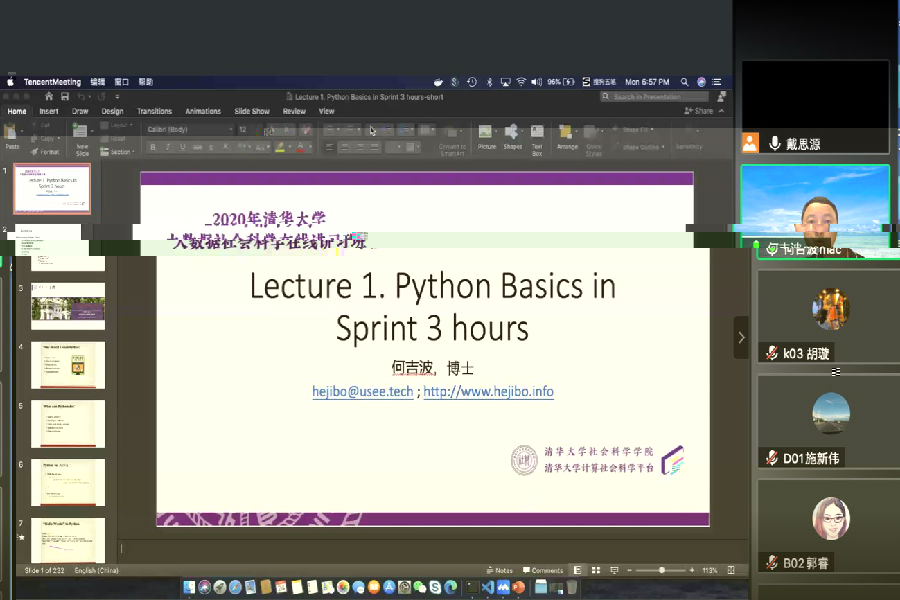This screenshot has height=600, width=900.
Task: Click the zoom in plus icon
Action: tap(692, 570)
